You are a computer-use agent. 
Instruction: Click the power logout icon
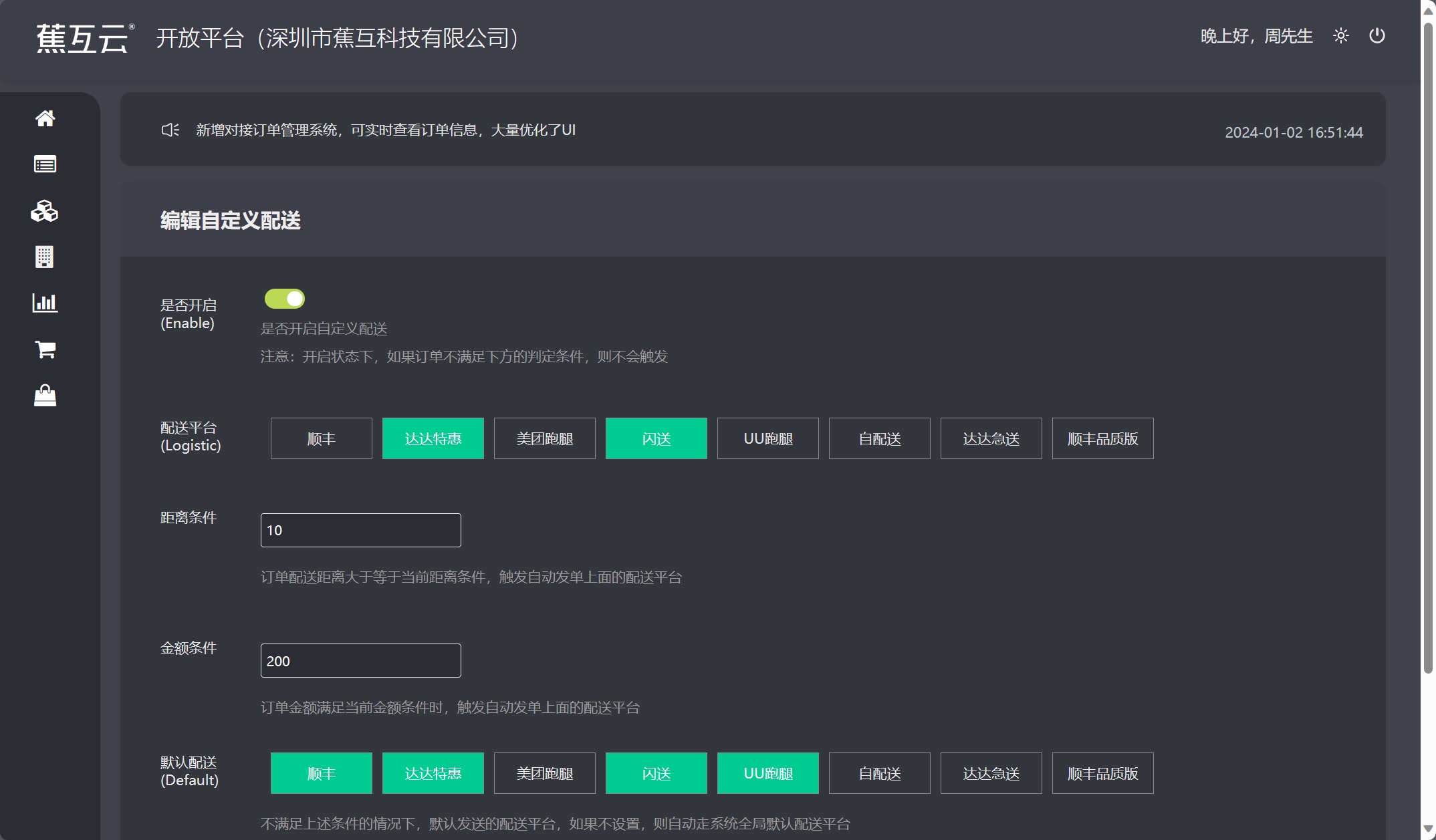[x=1377, y=35]
